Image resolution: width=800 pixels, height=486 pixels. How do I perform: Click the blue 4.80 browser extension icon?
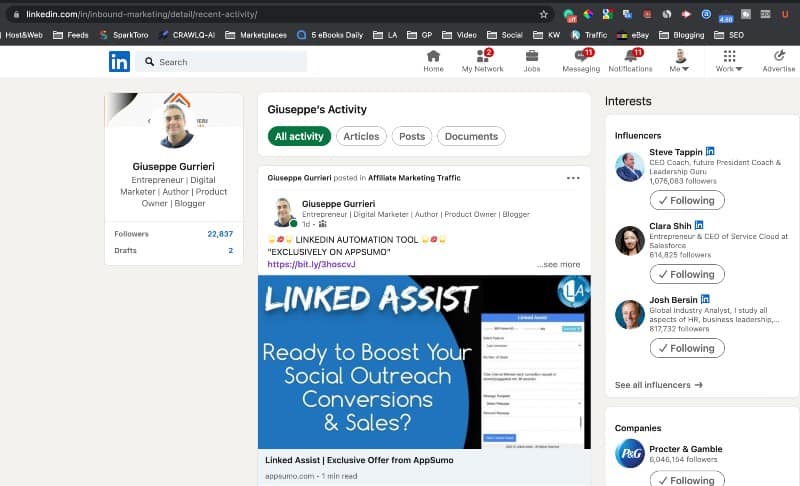[x=726, y=15]
